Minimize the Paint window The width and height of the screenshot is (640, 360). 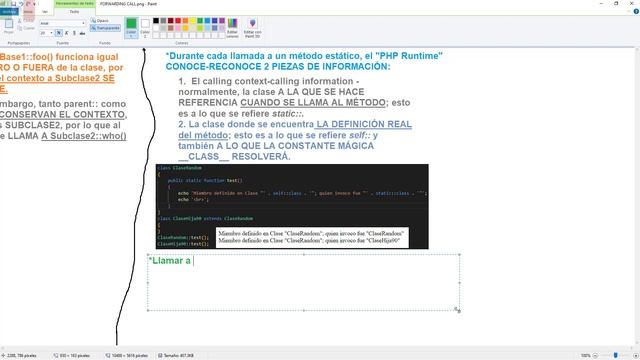pos(601,4)
